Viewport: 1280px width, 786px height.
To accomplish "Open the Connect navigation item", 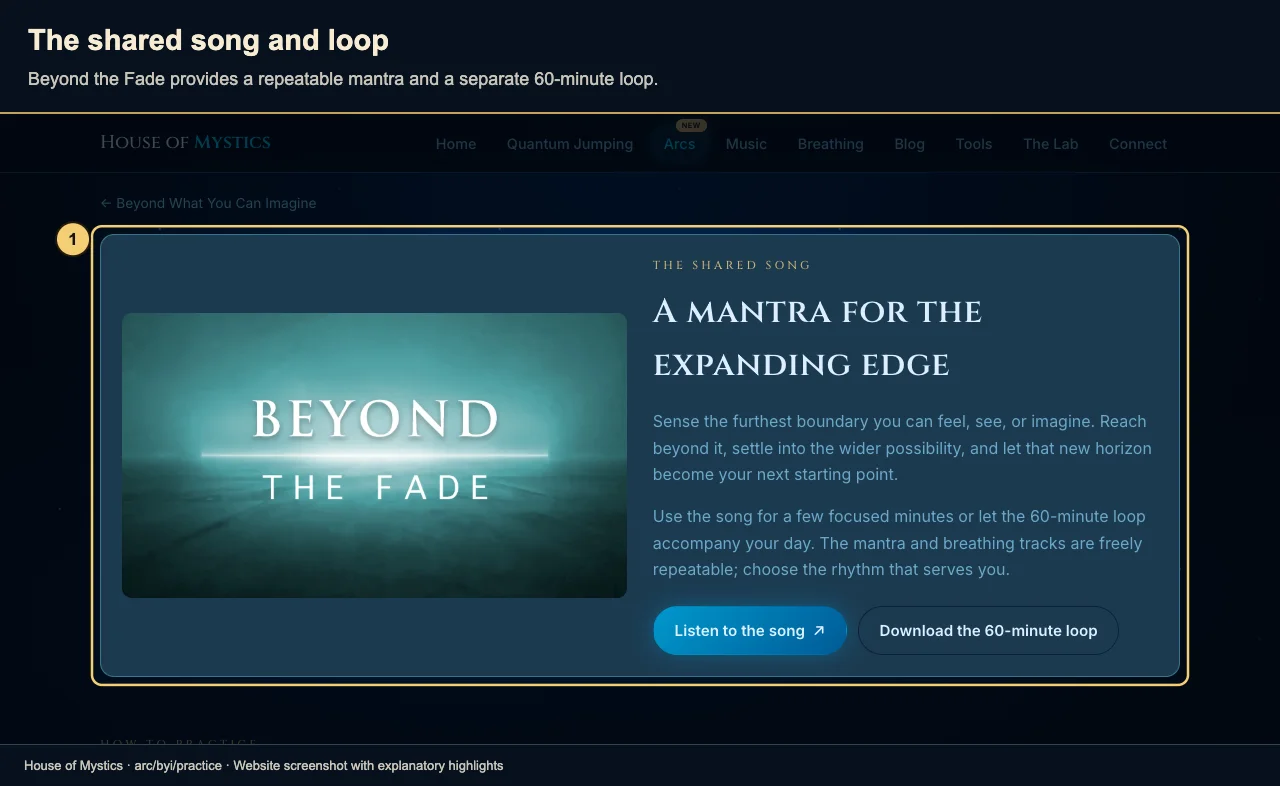I will [x=1138, y=144].
